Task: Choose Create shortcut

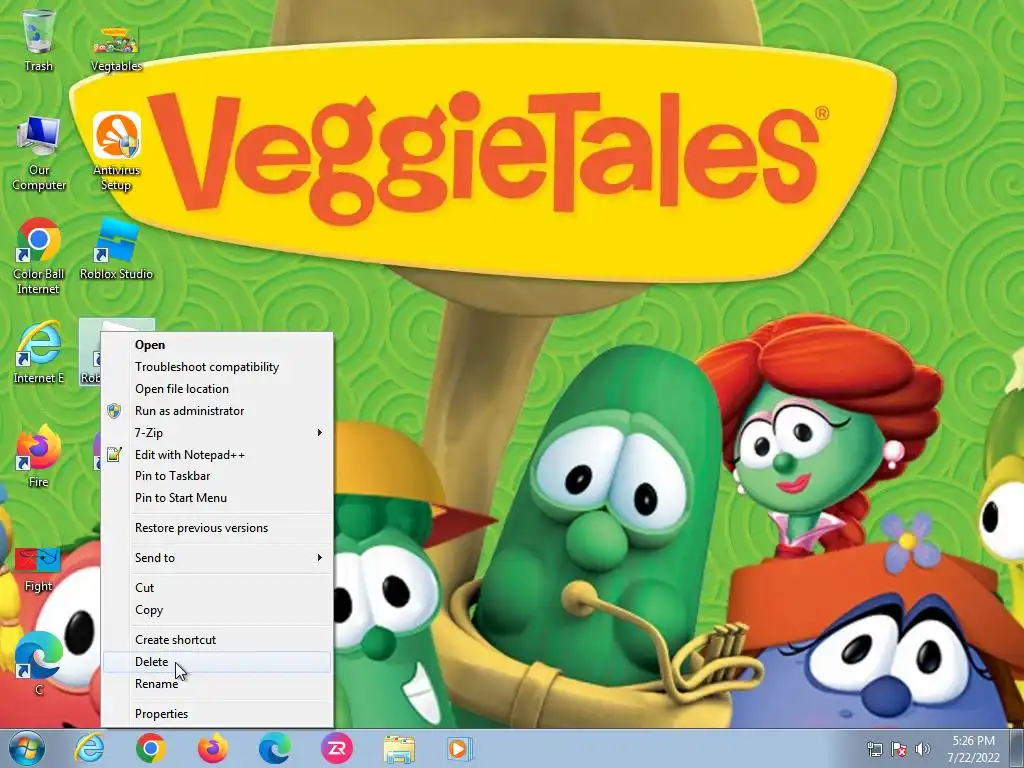Action: (216, 640)
